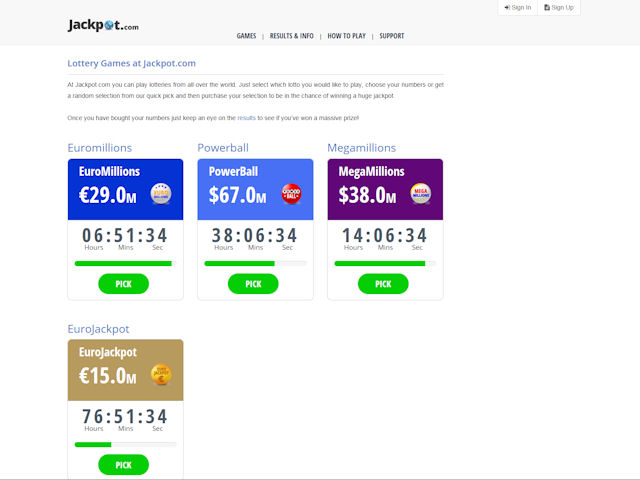Pick numbers for PowerBall

point(254,284)
